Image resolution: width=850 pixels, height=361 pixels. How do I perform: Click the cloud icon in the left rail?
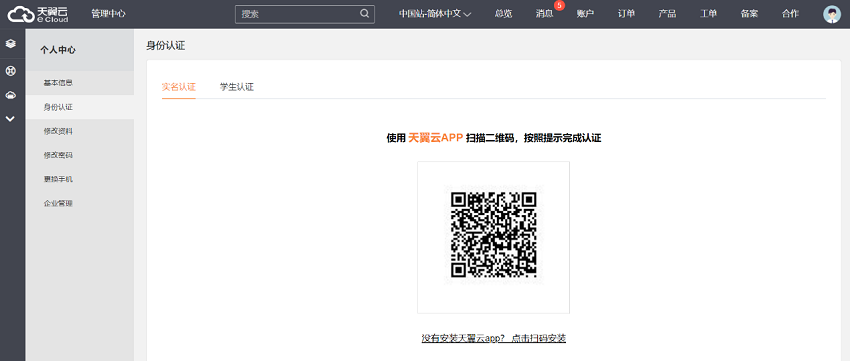pyautogui.click(x=10, y=95)
